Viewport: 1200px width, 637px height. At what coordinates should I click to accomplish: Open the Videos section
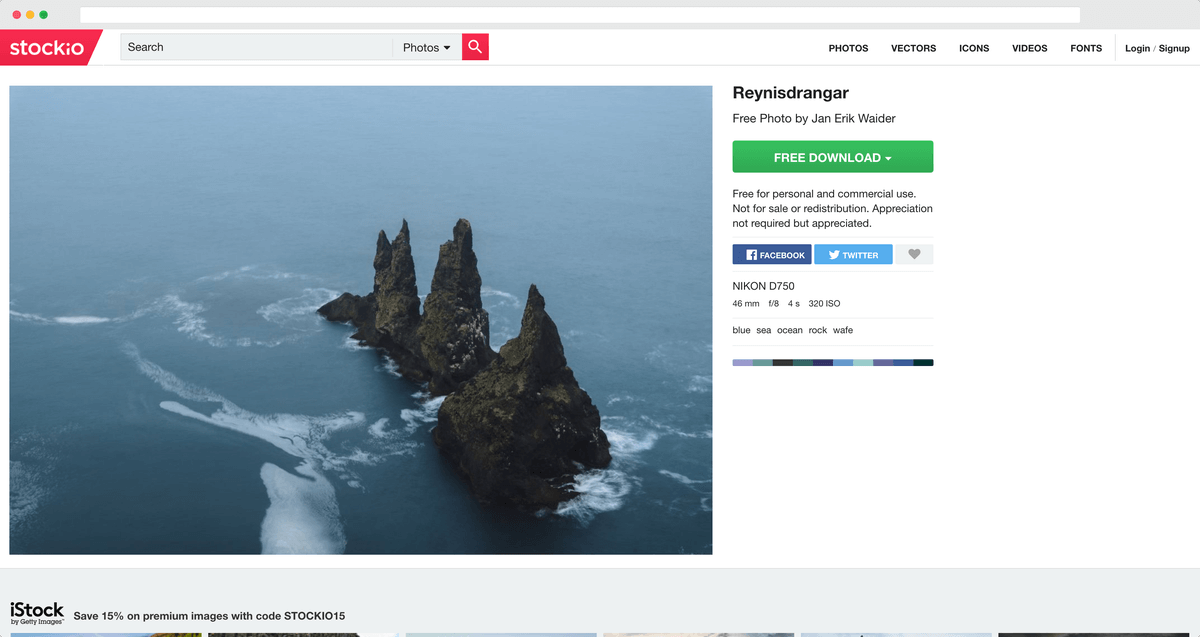[x=1030, y=48]
